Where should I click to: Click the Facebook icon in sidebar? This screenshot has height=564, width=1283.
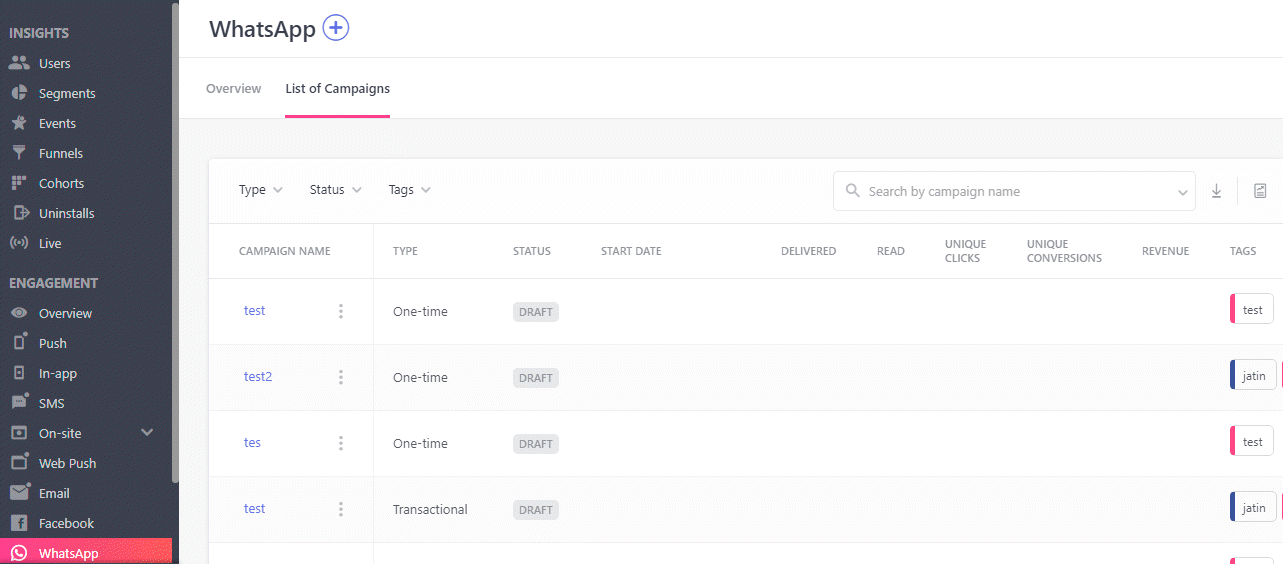coord(19,523)
